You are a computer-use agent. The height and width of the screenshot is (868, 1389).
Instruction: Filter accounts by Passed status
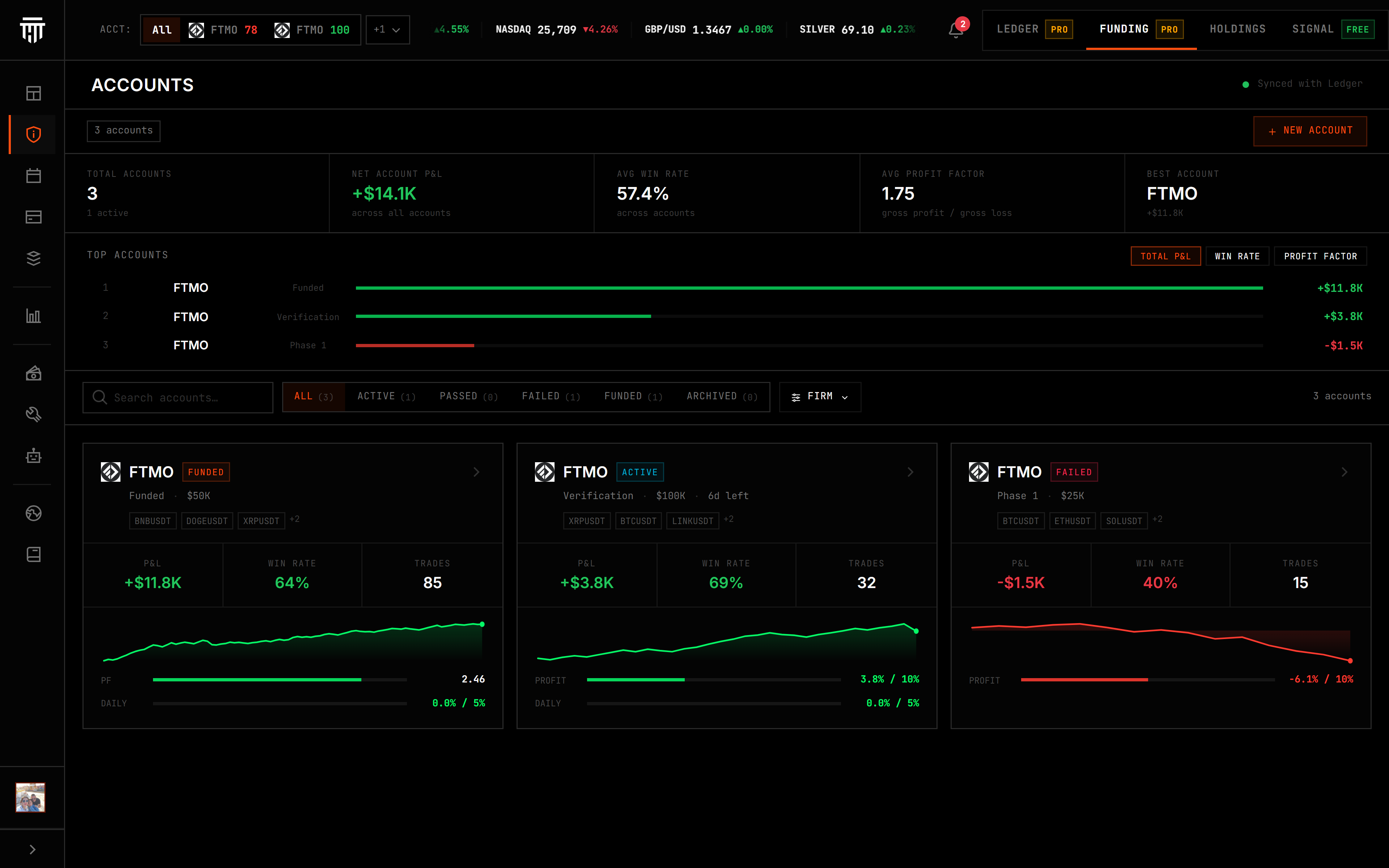coord(468,397)
